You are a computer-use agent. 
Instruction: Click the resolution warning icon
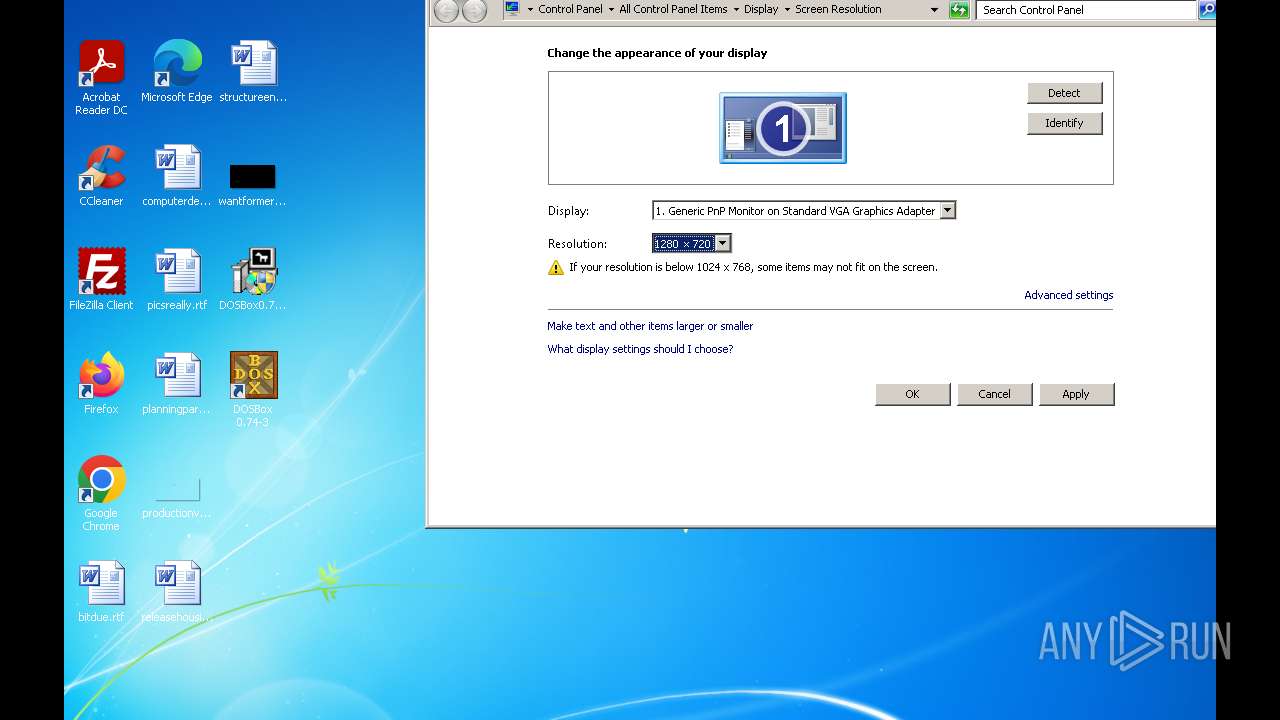556,267
